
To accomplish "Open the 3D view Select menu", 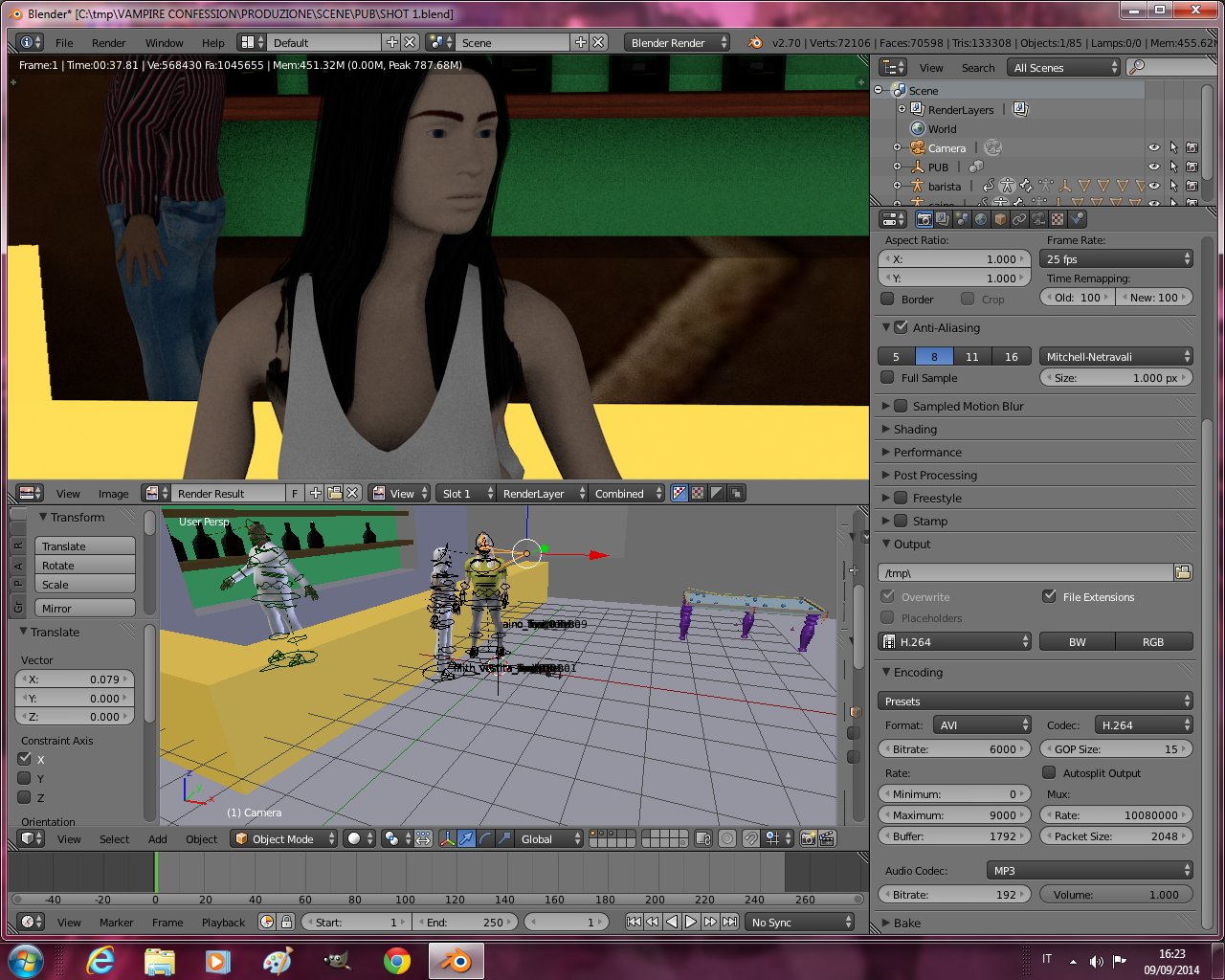I will point(114,838).
